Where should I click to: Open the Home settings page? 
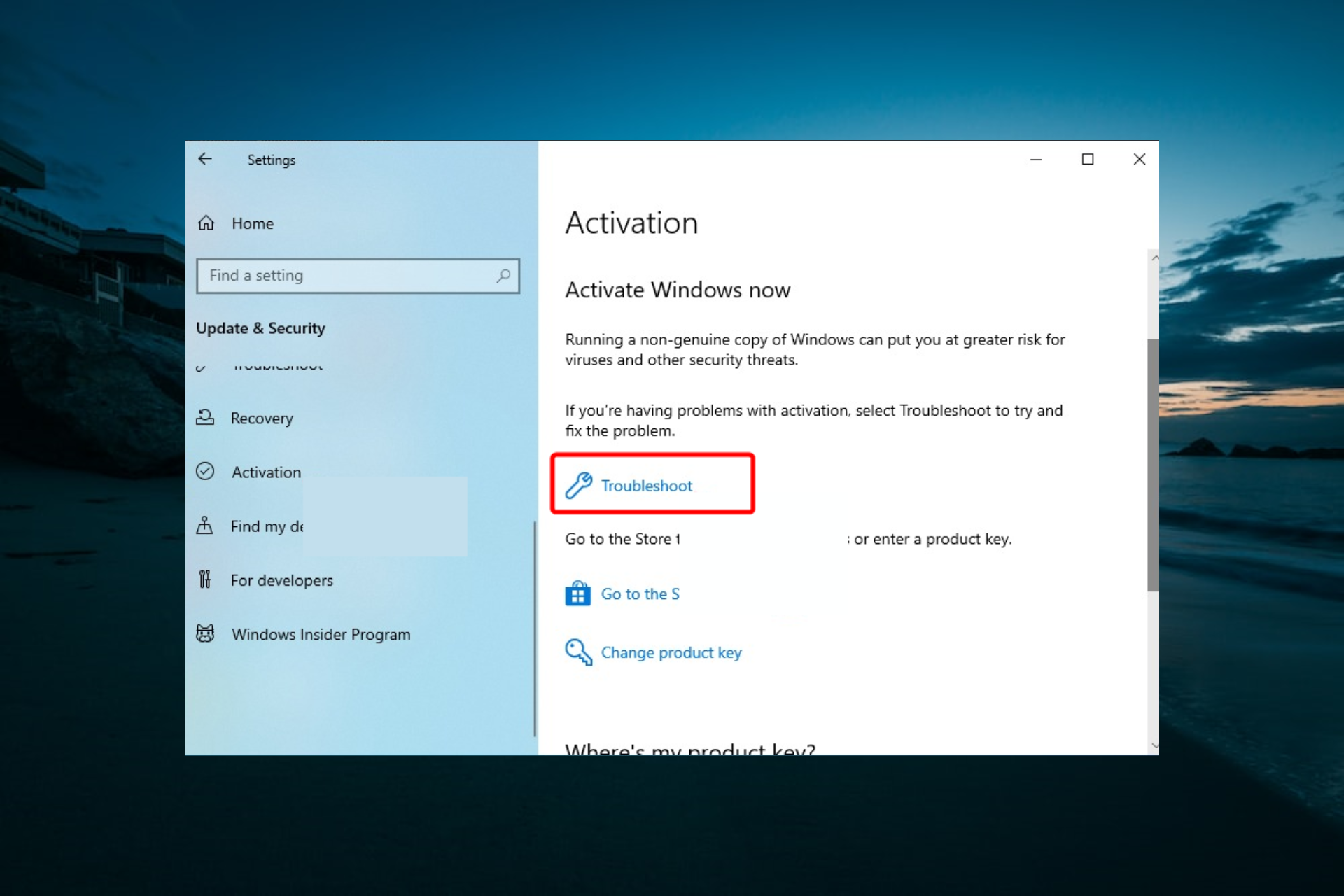(x=253, y=223)
